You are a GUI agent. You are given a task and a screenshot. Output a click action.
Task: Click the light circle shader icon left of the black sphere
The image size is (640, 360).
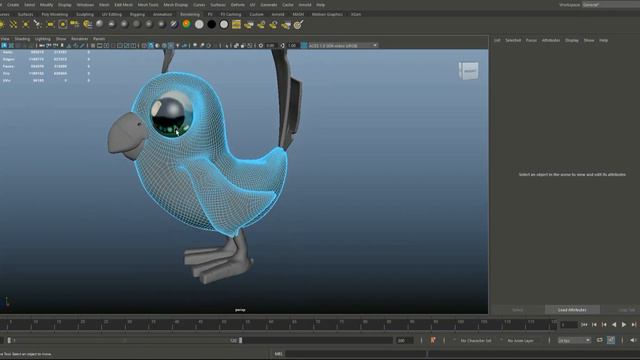[x=199, y=24]
